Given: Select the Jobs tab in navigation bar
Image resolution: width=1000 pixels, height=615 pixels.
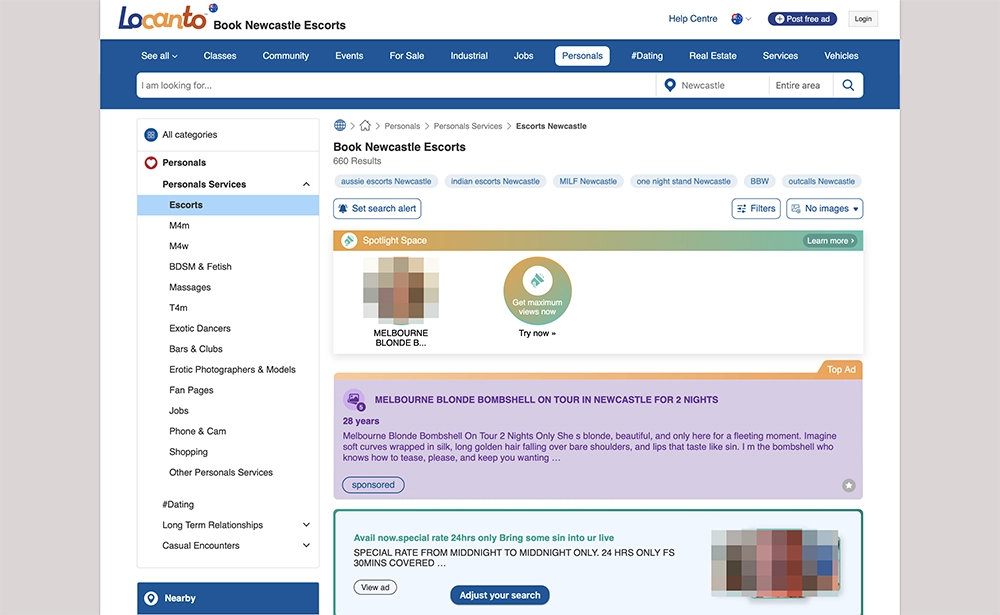Looking at the screenshot, I should point(523,56).
